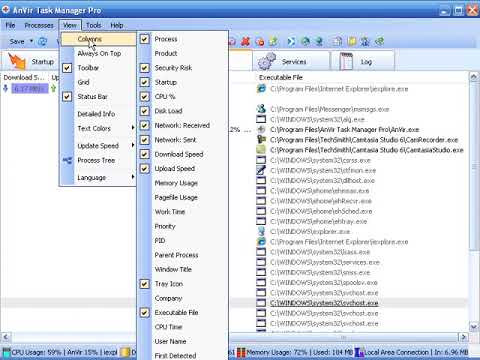Select Grid in the View menu

[x=99, y=82]
